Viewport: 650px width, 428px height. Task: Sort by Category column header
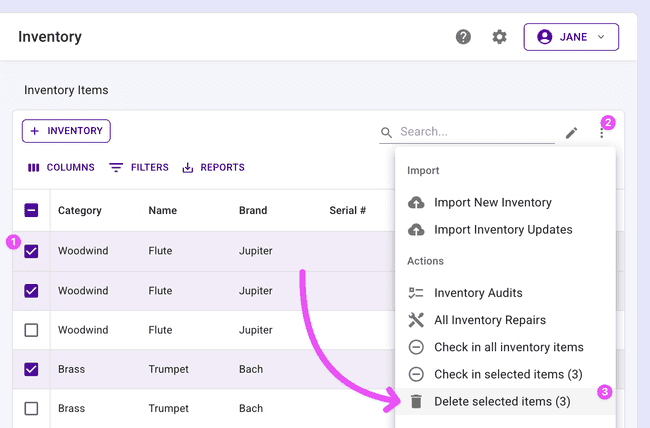pyautogui.click(x=80, y=211)
